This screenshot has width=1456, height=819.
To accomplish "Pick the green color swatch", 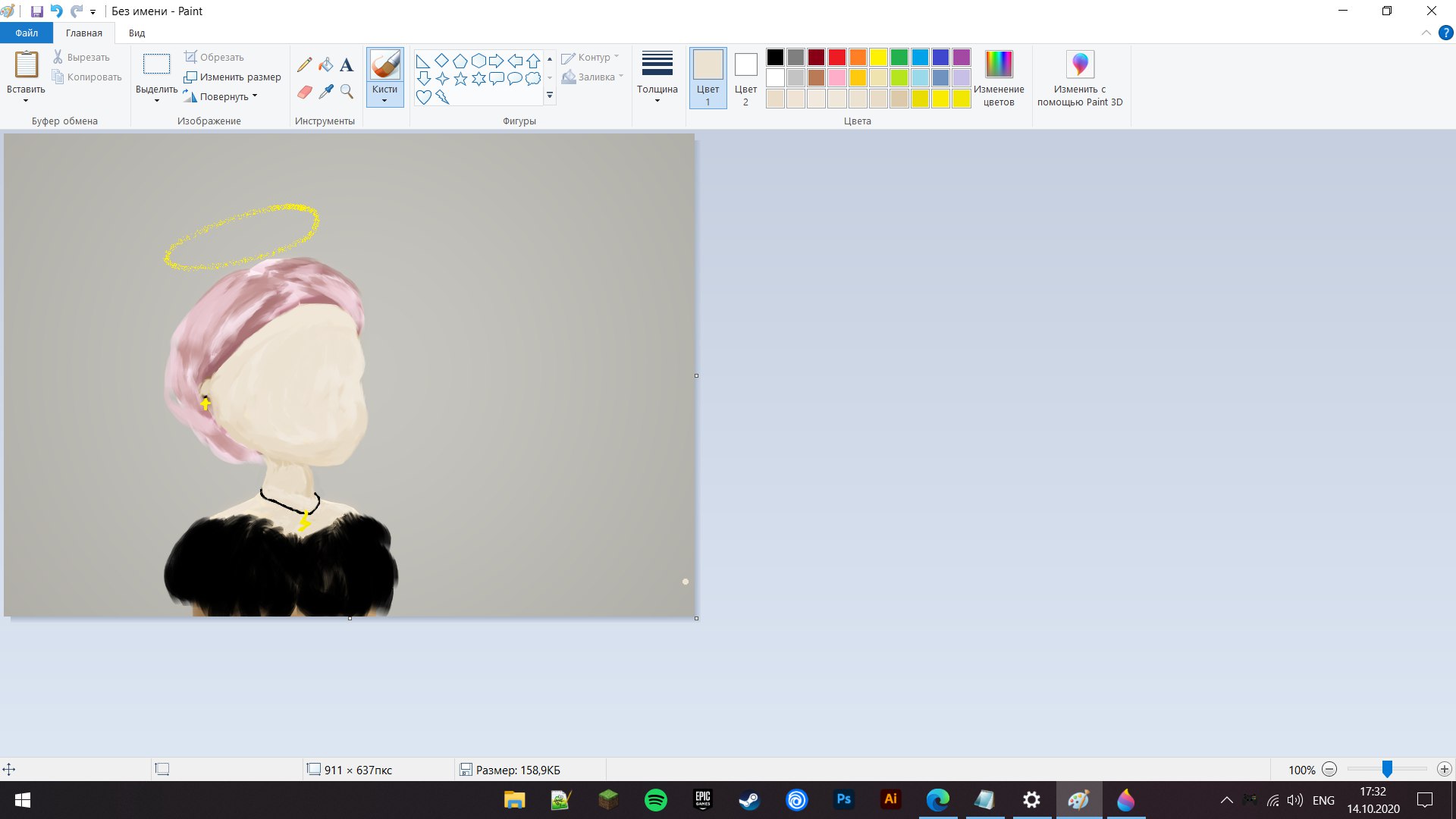I will pyautogui.click(x=899, y=57).
